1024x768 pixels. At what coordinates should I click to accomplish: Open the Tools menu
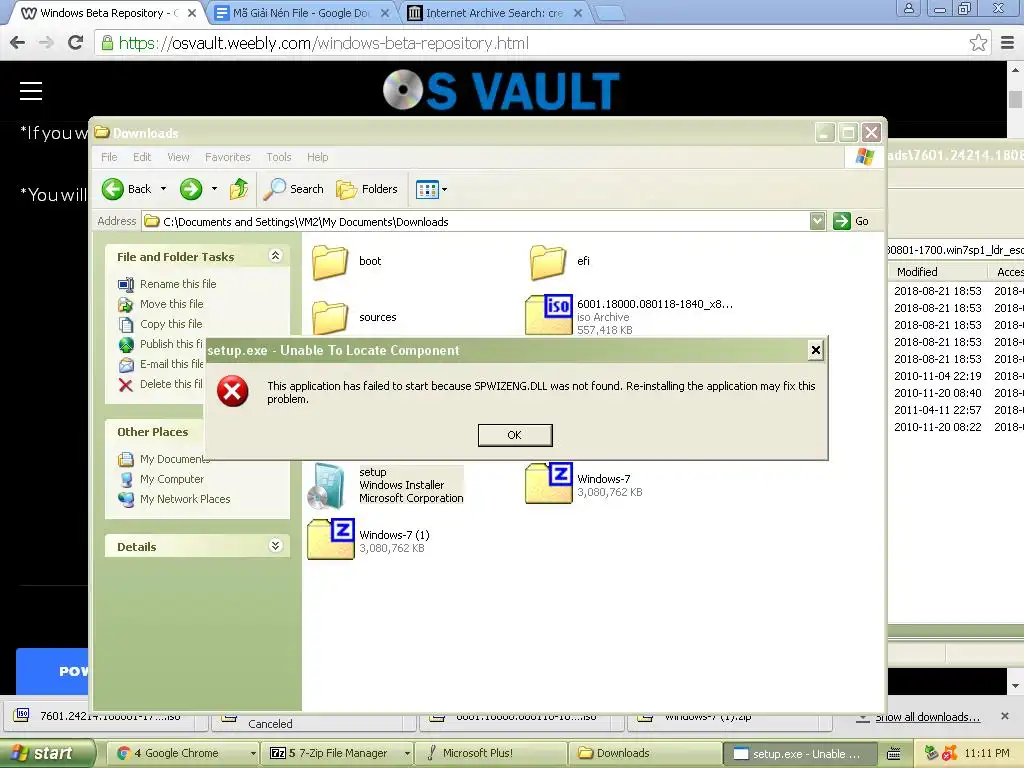click(x=279, y=157)
